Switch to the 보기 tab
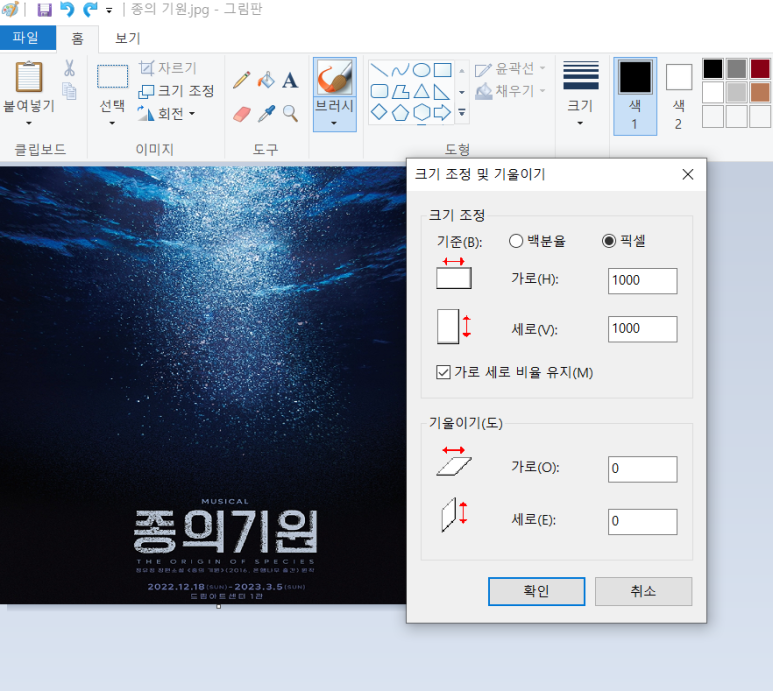Image resolution: width=773 pixels, height=691 pixels. 128,38
